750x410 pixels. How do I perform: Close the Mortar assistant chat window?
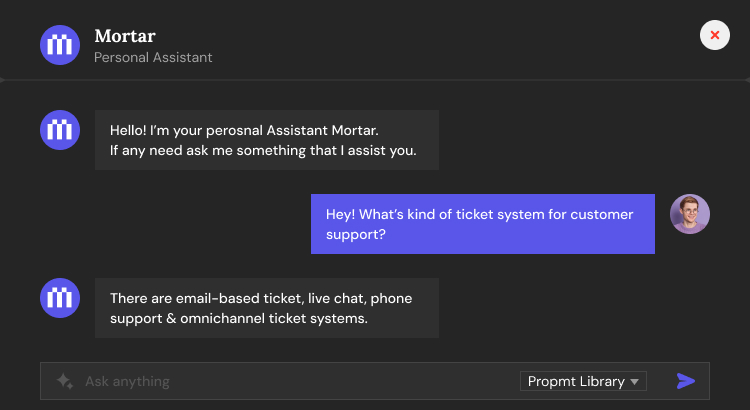pos(714,35)
